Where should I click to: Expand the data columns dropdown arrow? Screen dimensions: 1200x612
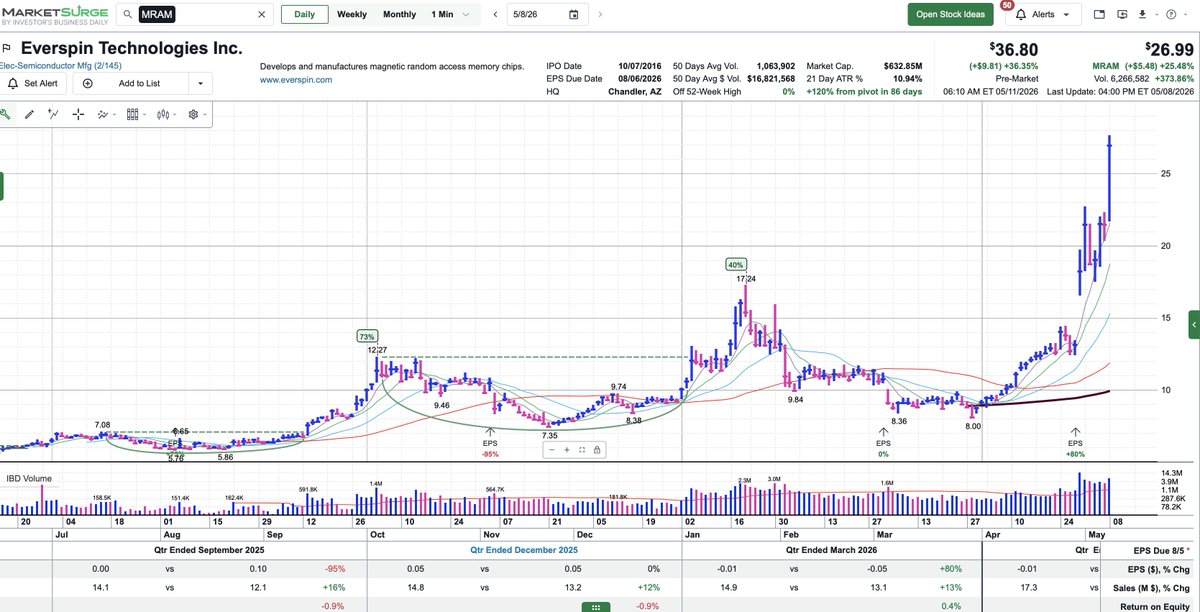pos(146,114)
